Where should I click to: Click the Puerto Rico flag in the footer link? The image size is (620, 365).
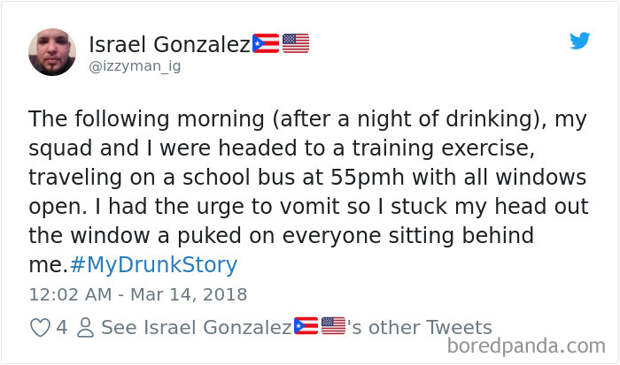click(x=306, y=326)
